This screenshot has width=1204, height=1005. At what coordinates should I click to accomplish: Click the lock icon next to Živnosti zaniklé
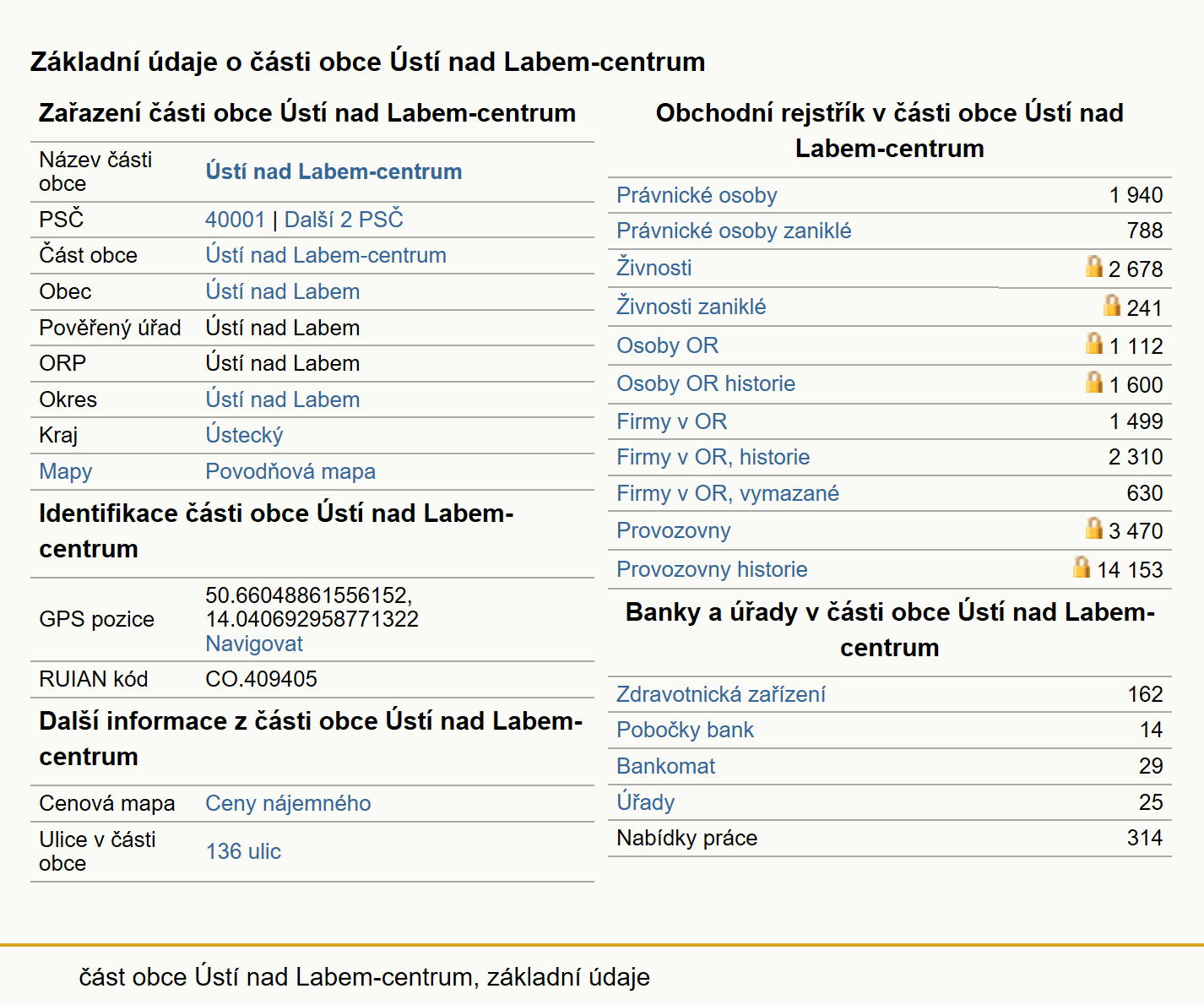pyautogui.click(x=1112, y=305)
